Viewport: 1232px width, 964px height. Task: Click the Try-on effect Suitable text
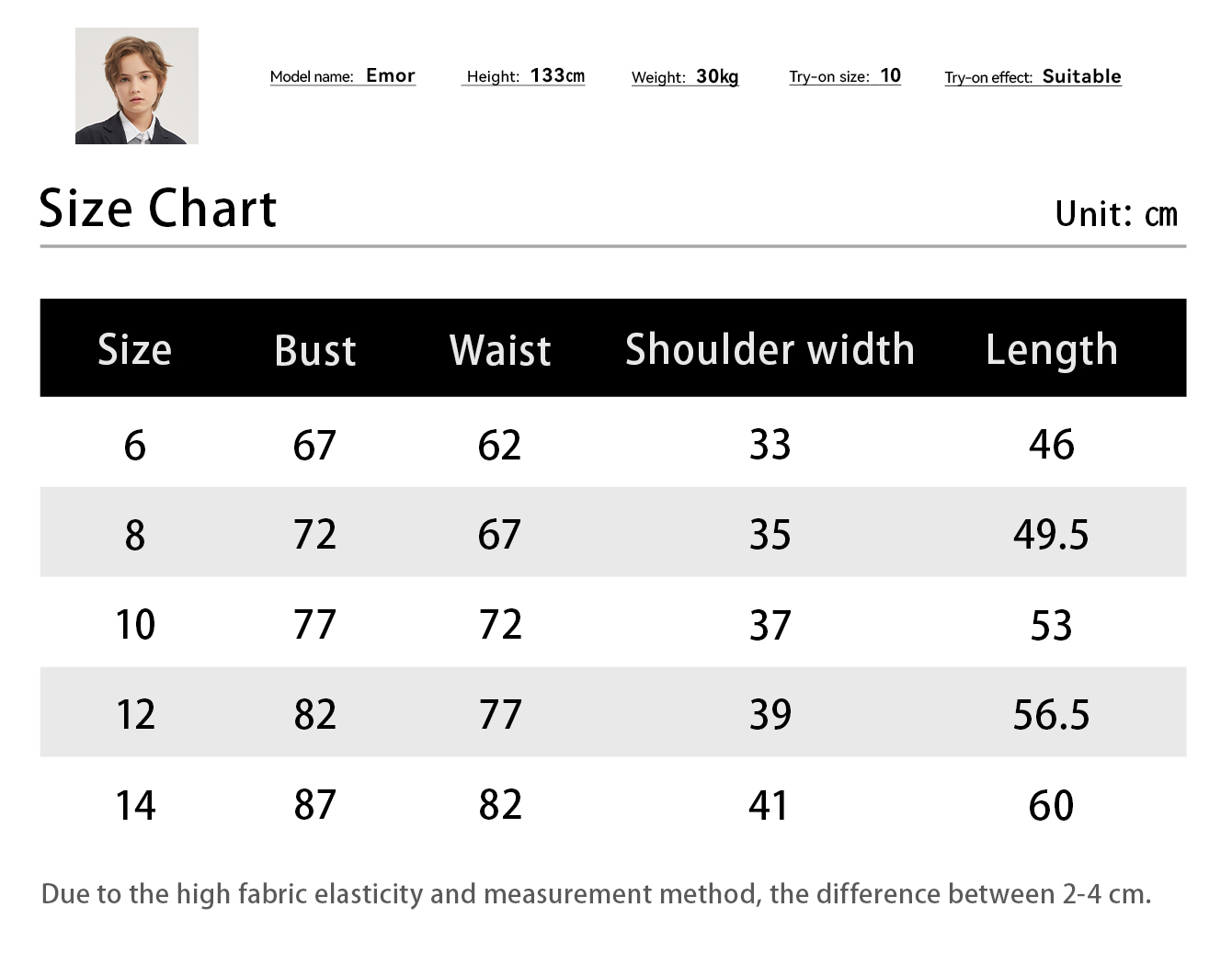[x=1033, y=77]
